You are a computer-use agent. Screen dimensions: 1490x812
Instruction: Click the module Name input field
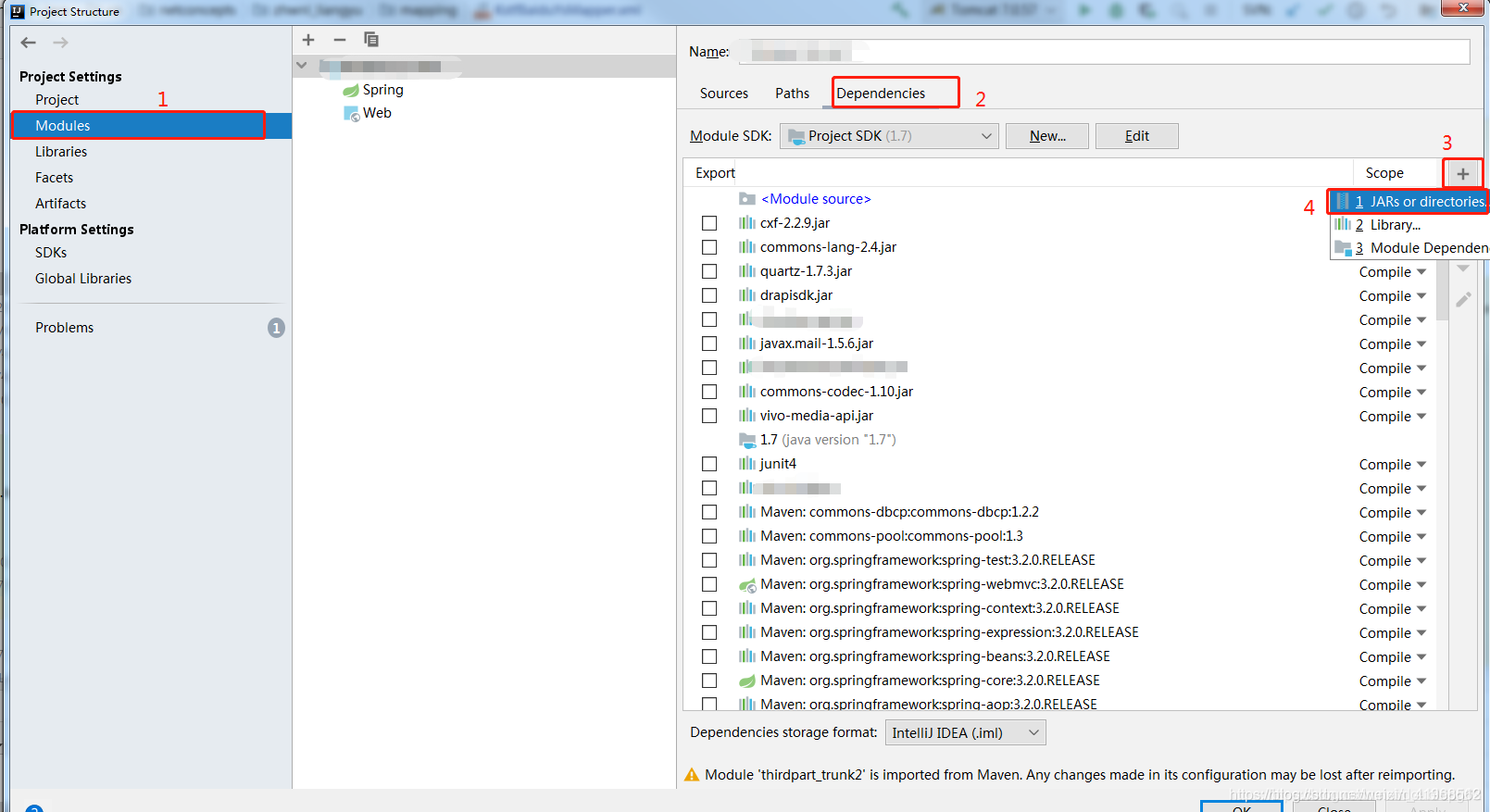pyautogui.click(x=1104, y=52)
